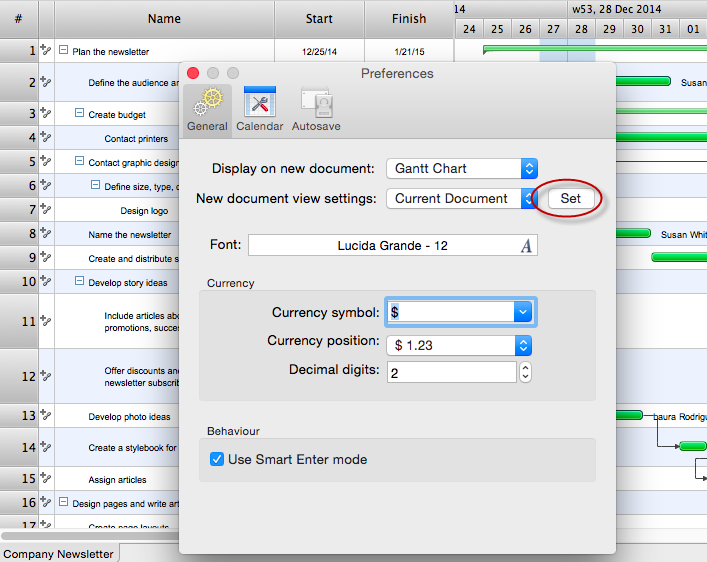The width and height of the screenshot is (707, 562).
Task: Expand the Currency symbol combo box arrow
Action: (523, 312)
